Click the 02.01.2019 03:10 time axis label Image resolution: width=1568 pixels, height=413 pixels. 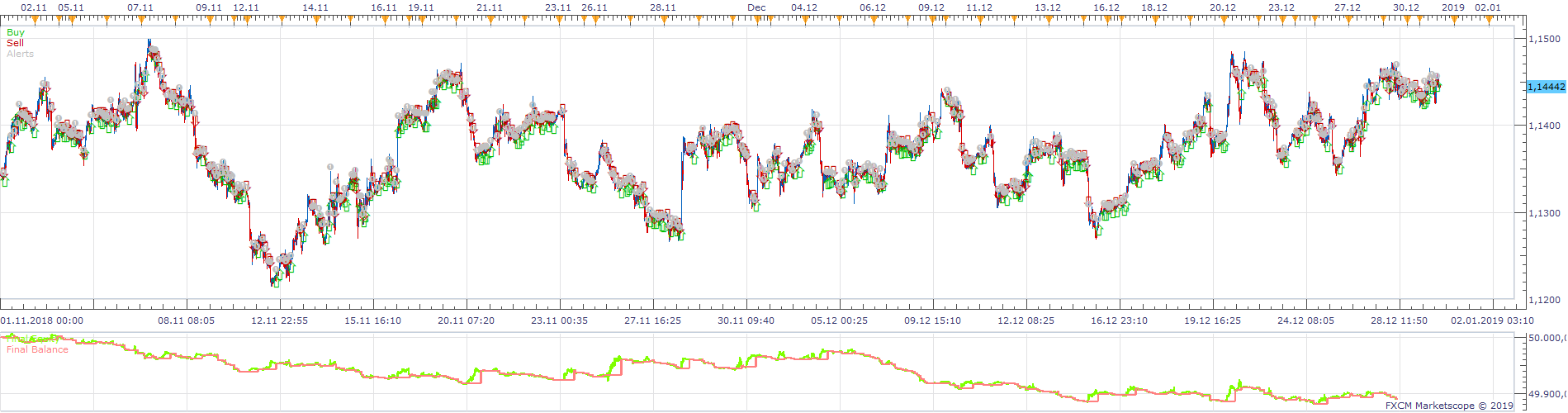tap(1493, 320)
